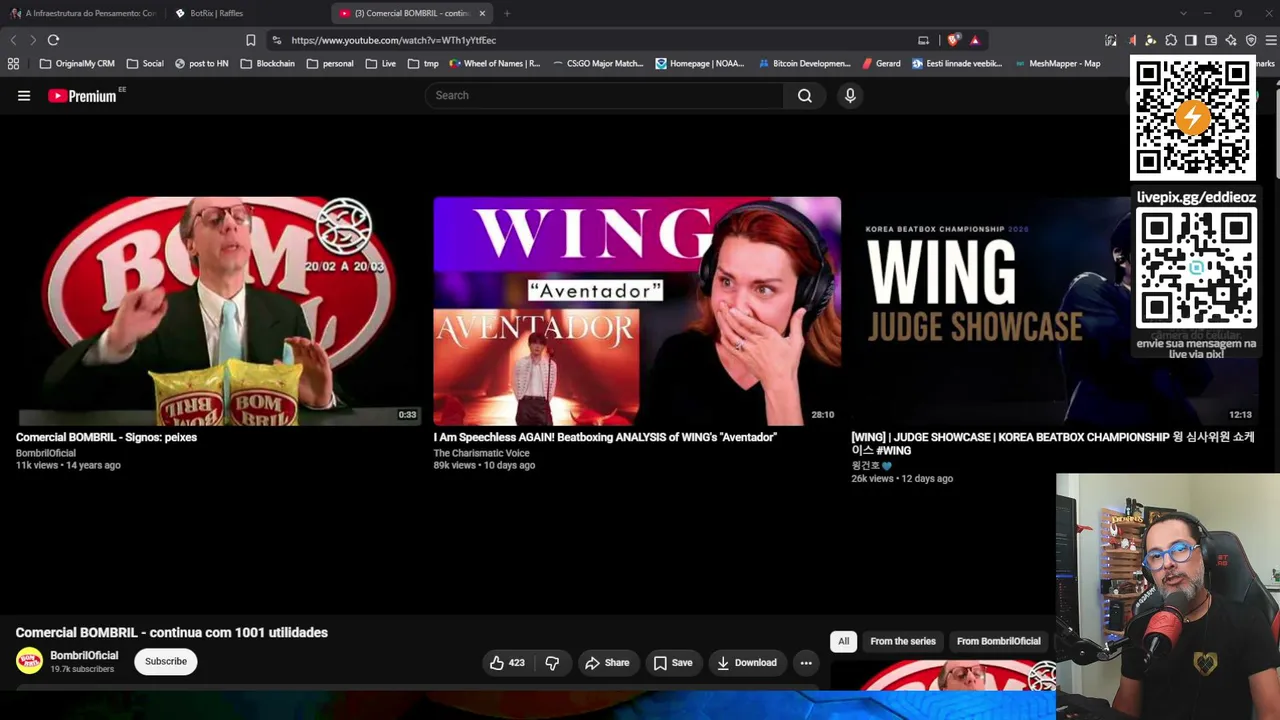Screen dimensions: 1280x720
Task: Open the Live bookmark folder
Action: [x=381, y=63]
